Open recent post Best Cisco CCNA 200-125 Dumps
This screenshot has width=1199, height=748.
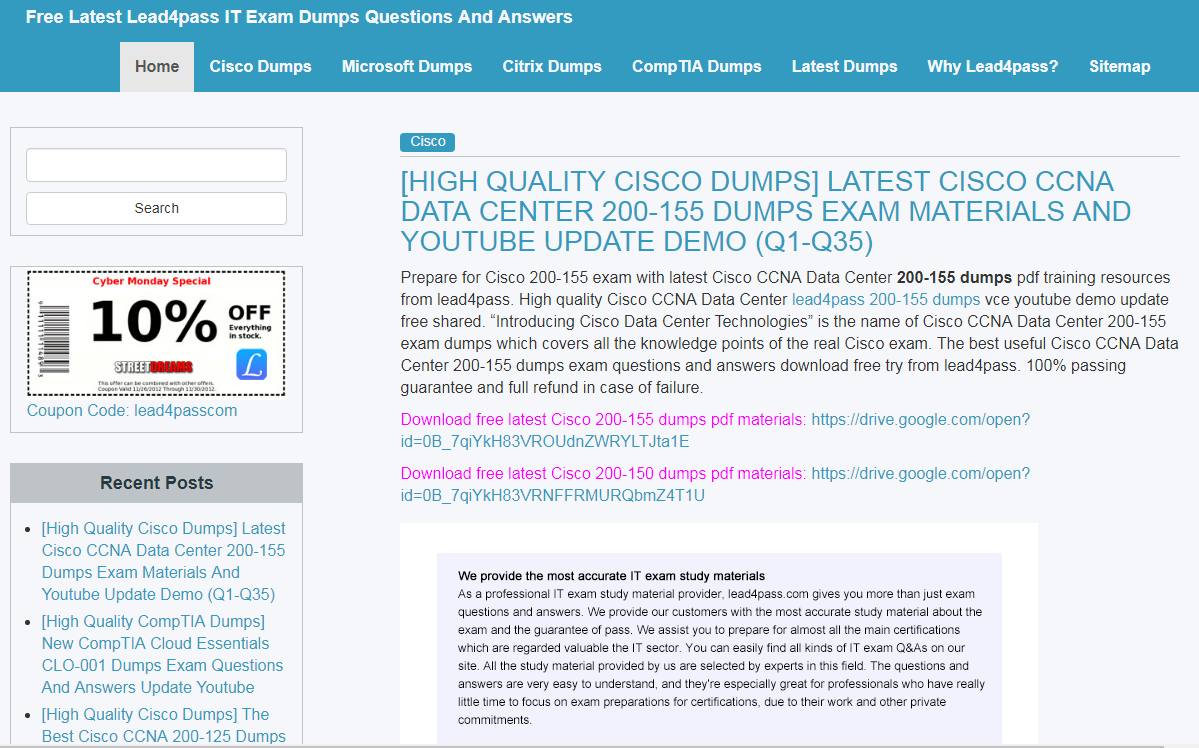tap(163, 725)
